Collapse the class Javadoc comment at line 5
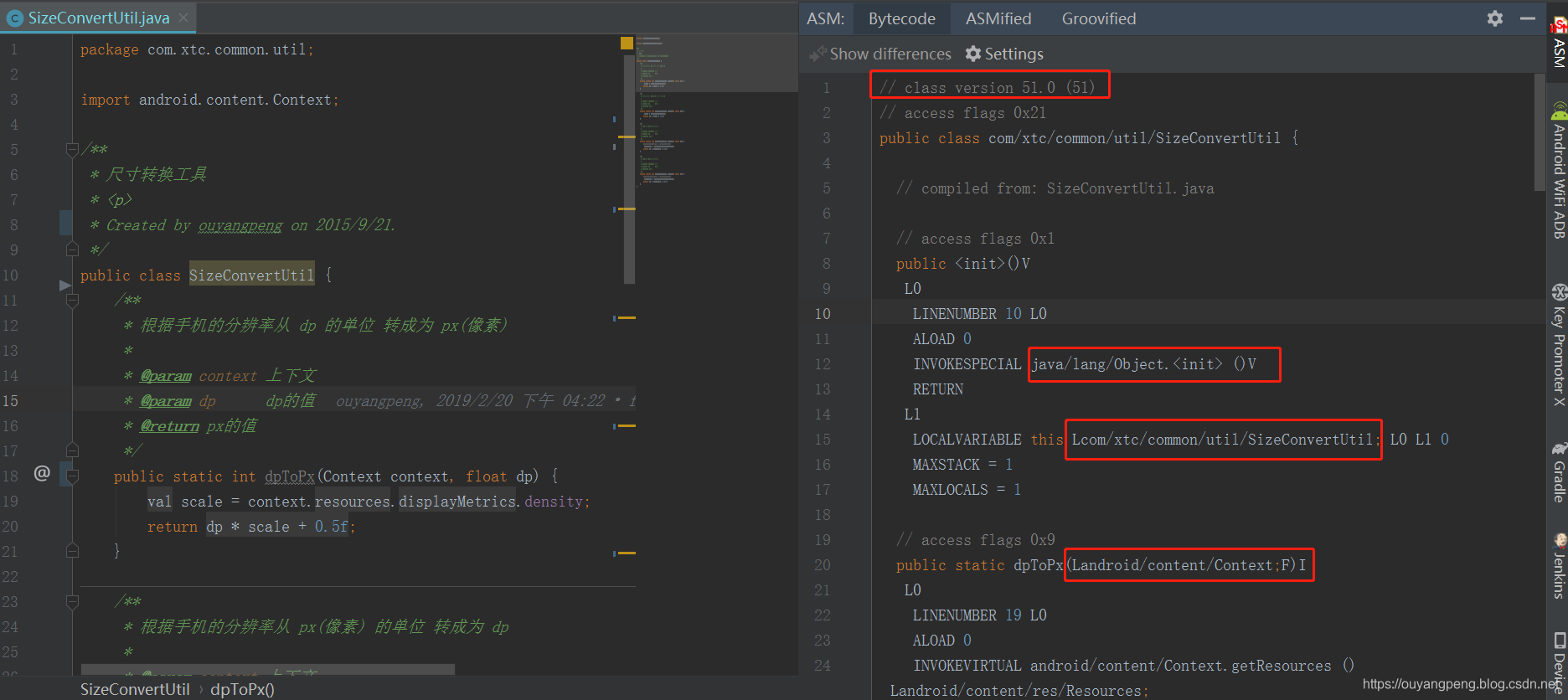Image resolution: width=1568 pixels, height=700 pixels. click(72, 150)
